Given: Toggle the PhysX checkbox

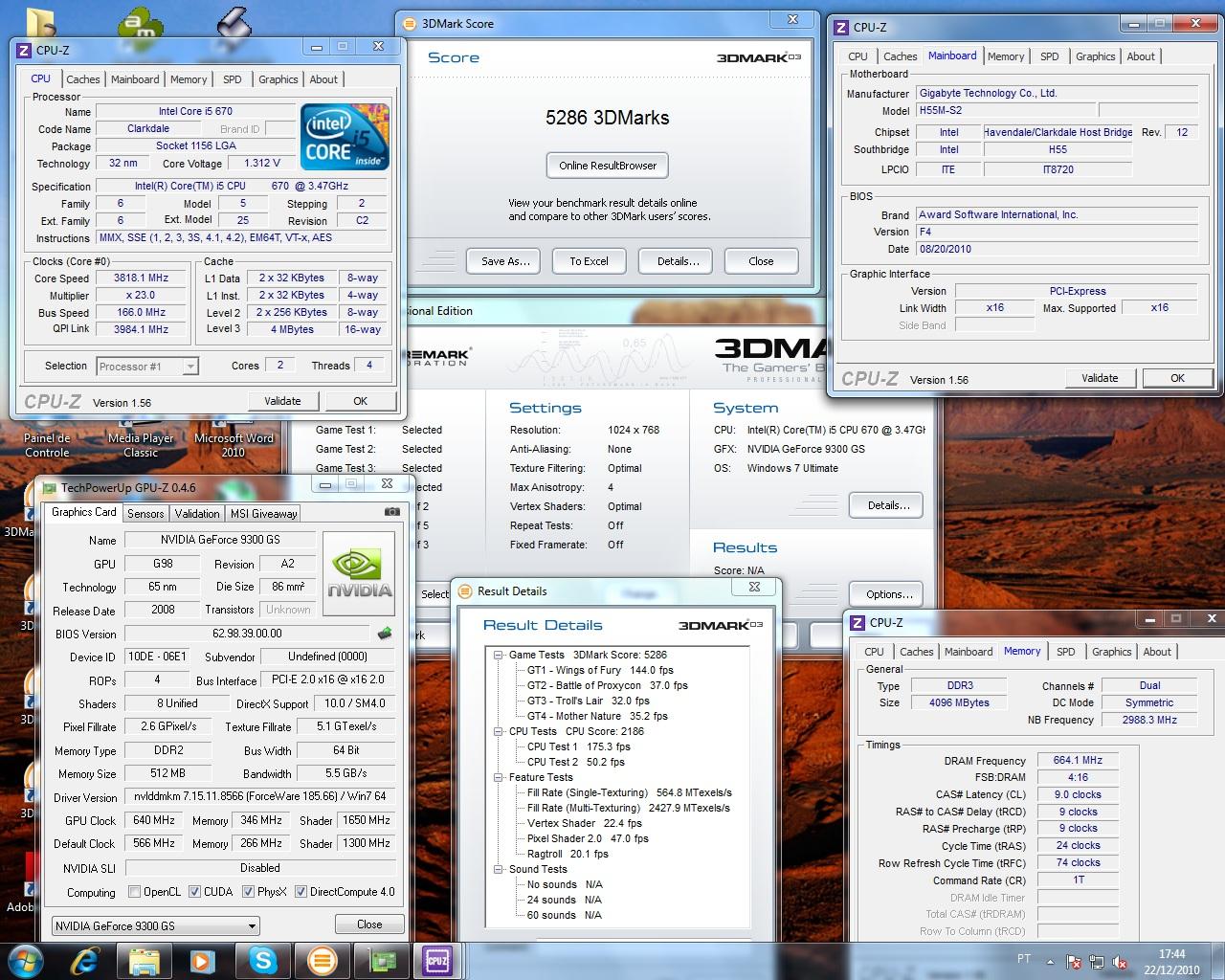Looking at the screenshot, I should click(x=248, y=892).
